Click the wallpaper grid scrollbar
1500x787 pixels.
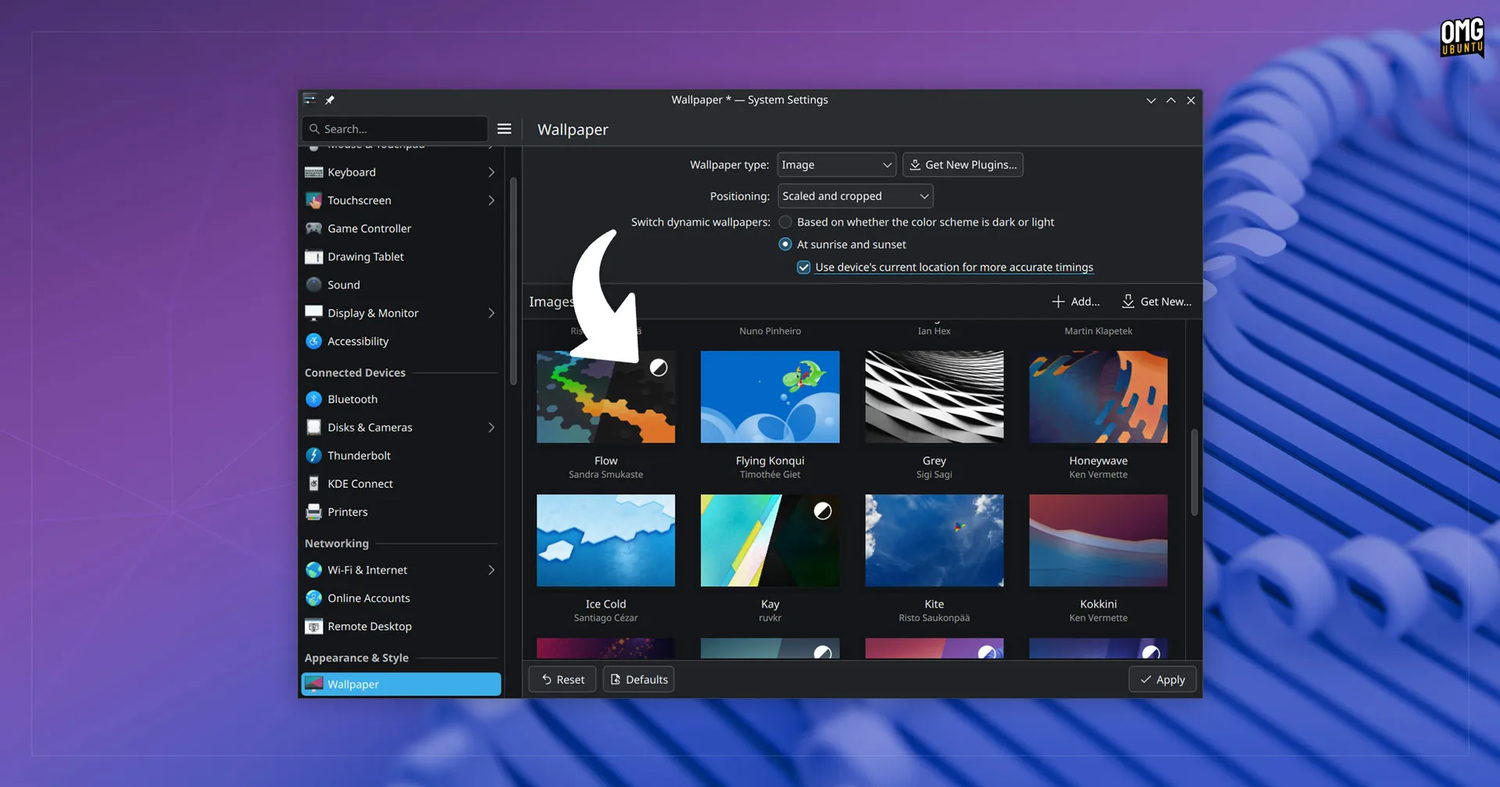pyautogui.click(x=1194, y=472)
